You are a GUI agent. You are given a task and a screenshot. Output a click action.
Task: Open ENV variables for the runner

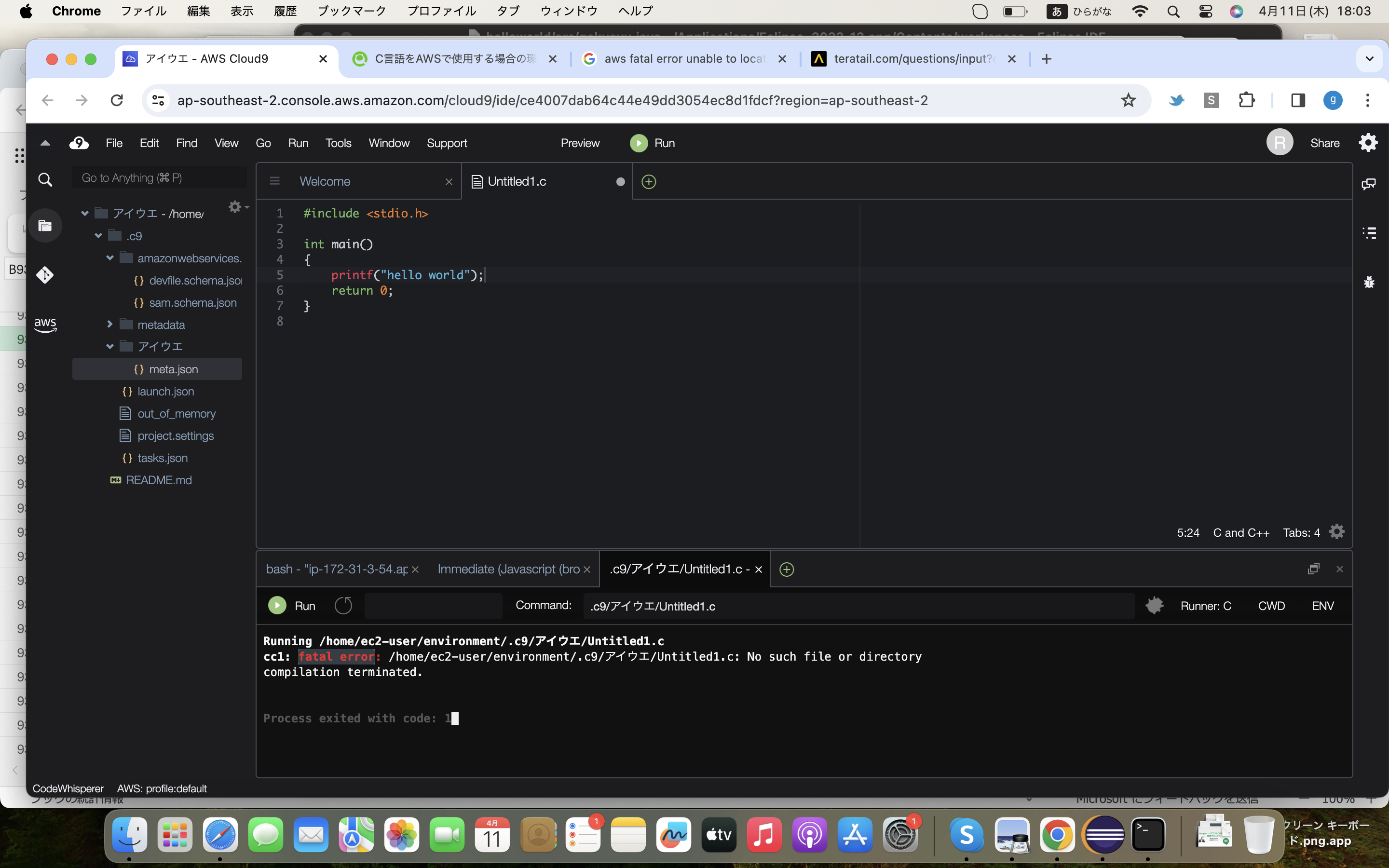point(1322,606)
